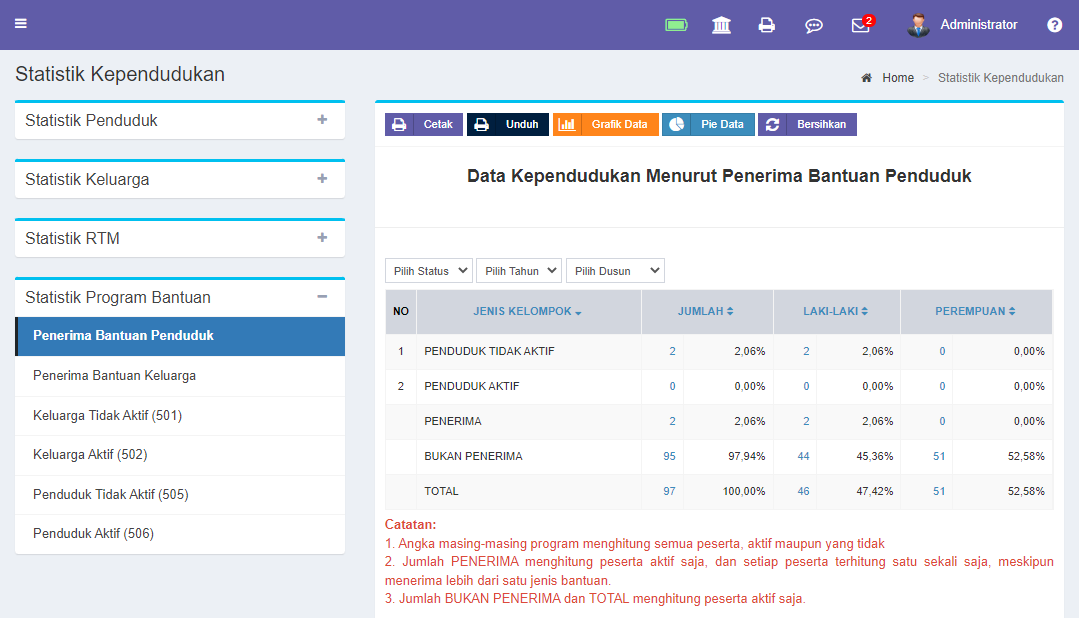The image size is (1079, 618).
Task: Click the Administrator avatar picture
Action: [917, 24]
